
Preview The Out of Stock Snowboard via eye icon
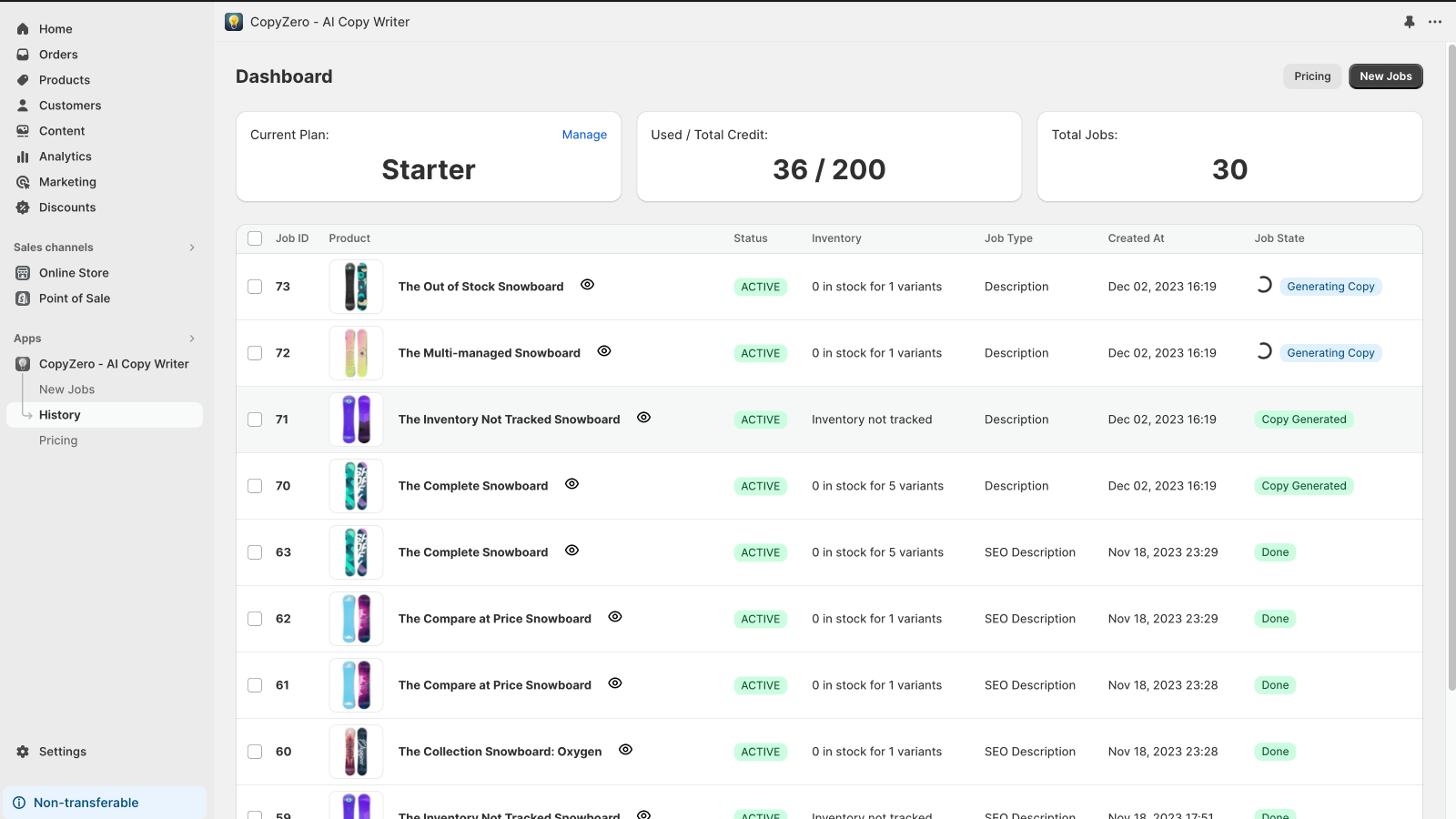coord(587,285)
